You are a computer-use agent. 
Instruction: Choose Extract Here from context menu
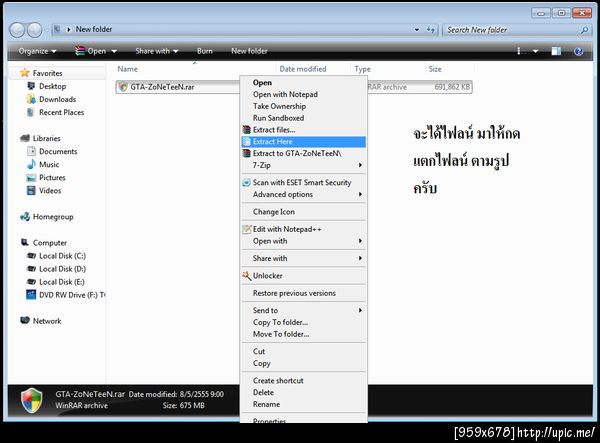tap(303, 142)
